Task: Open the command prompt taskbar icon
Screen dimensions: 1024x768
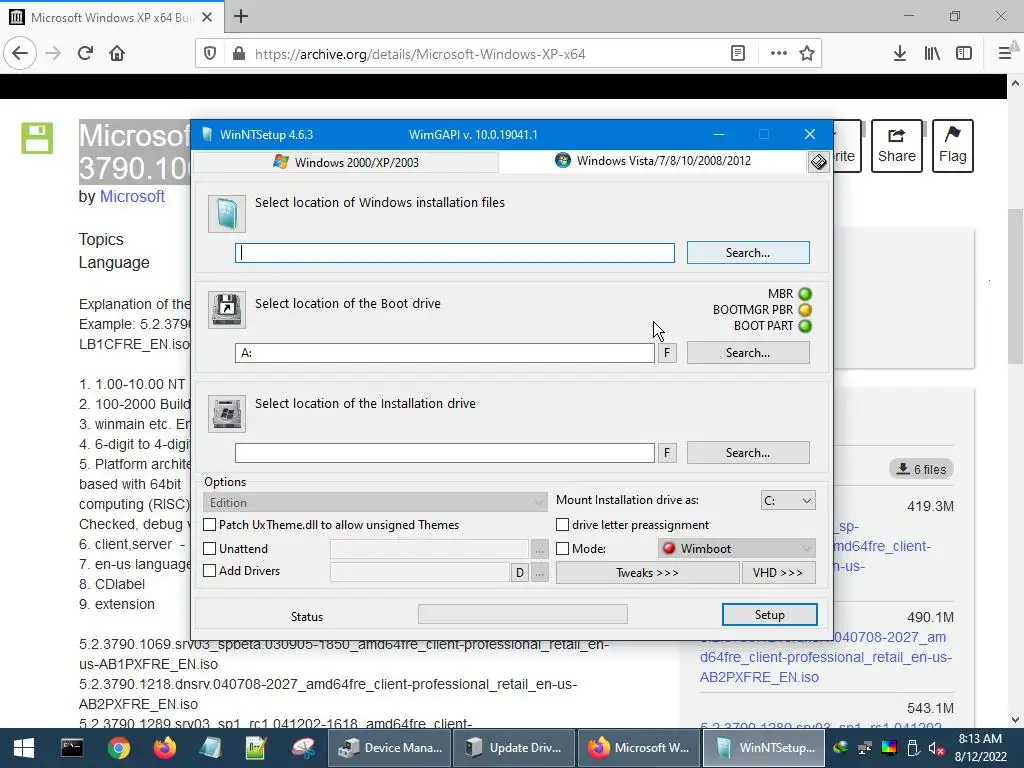Action: pyautogui.click(x=72, y=748)
